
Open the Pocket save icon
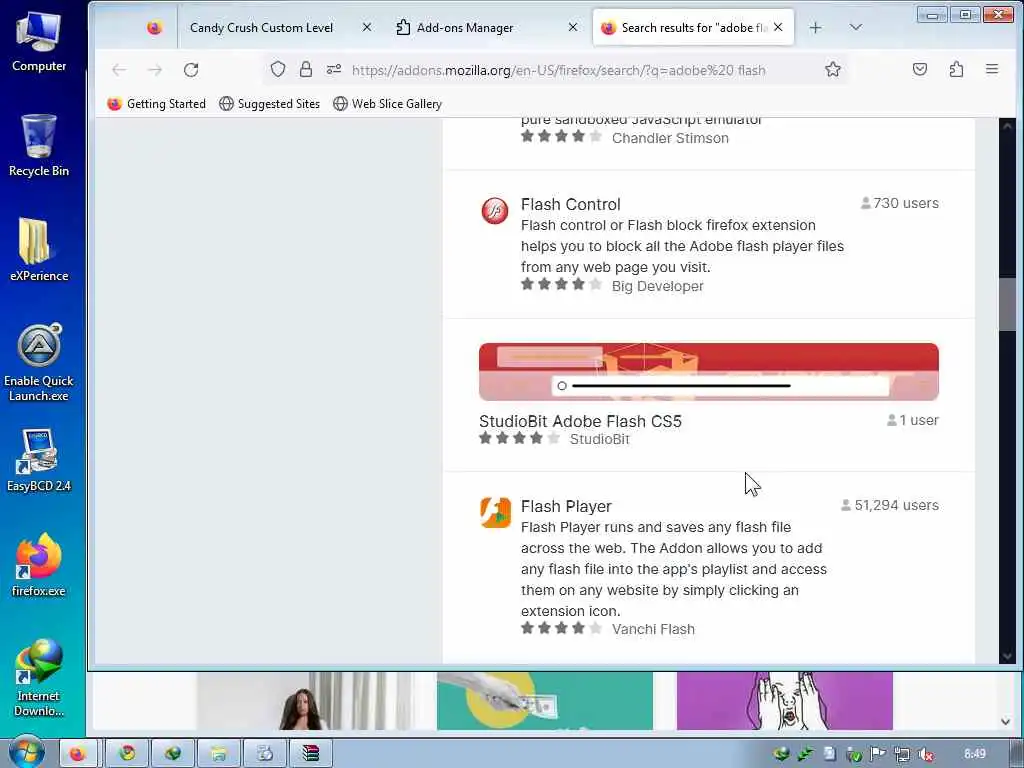pos(920,69)
